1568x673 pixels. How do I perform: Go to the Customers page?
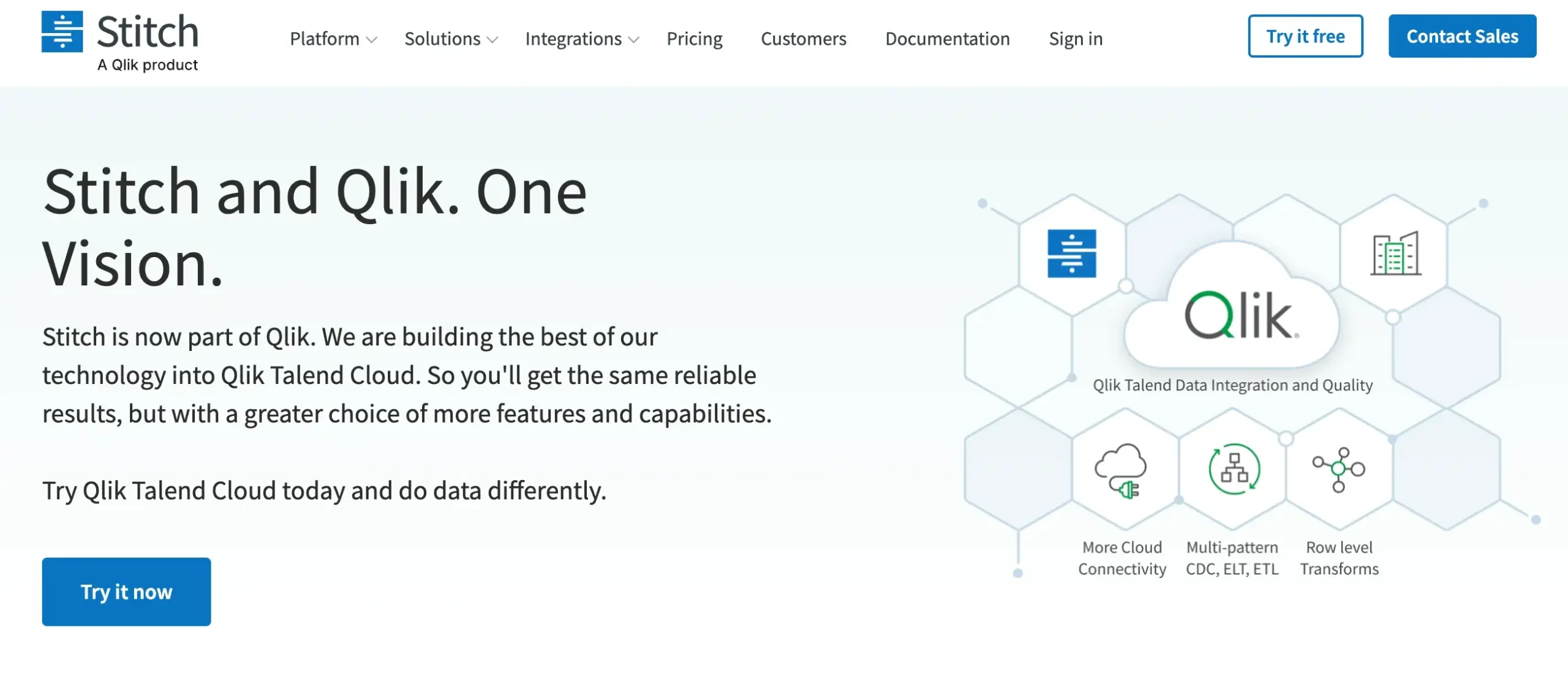pos(803,39)
